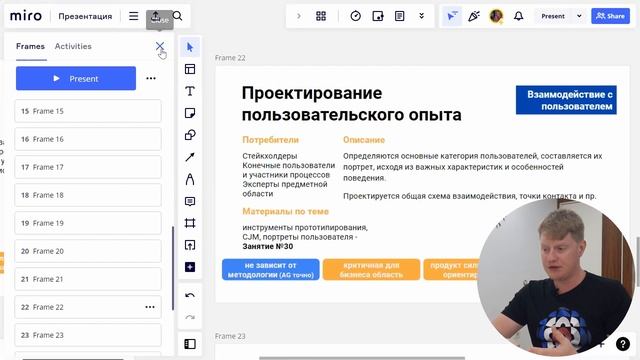The height and width of the screenshot is (360, 640).
Task: Select Frame 18 in the list
Action: tap(88, 195)
